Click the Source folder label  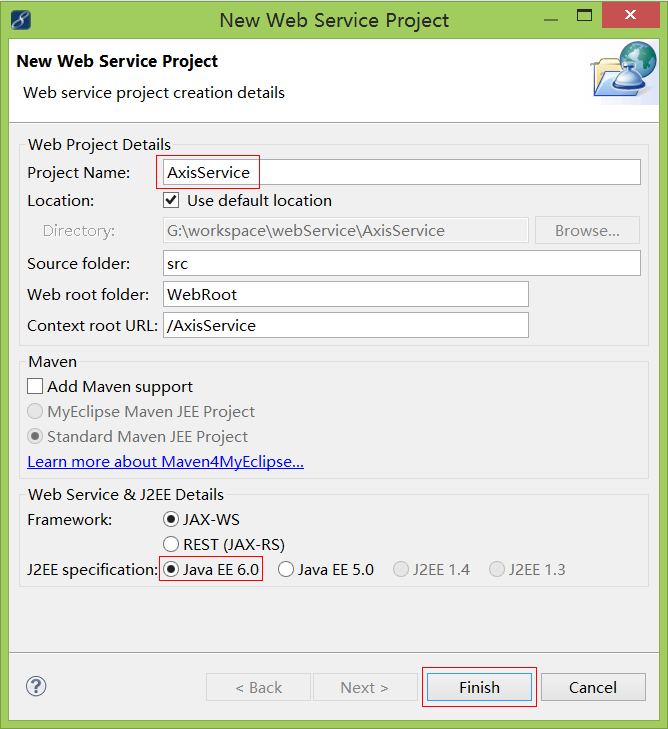click(79, 264)
